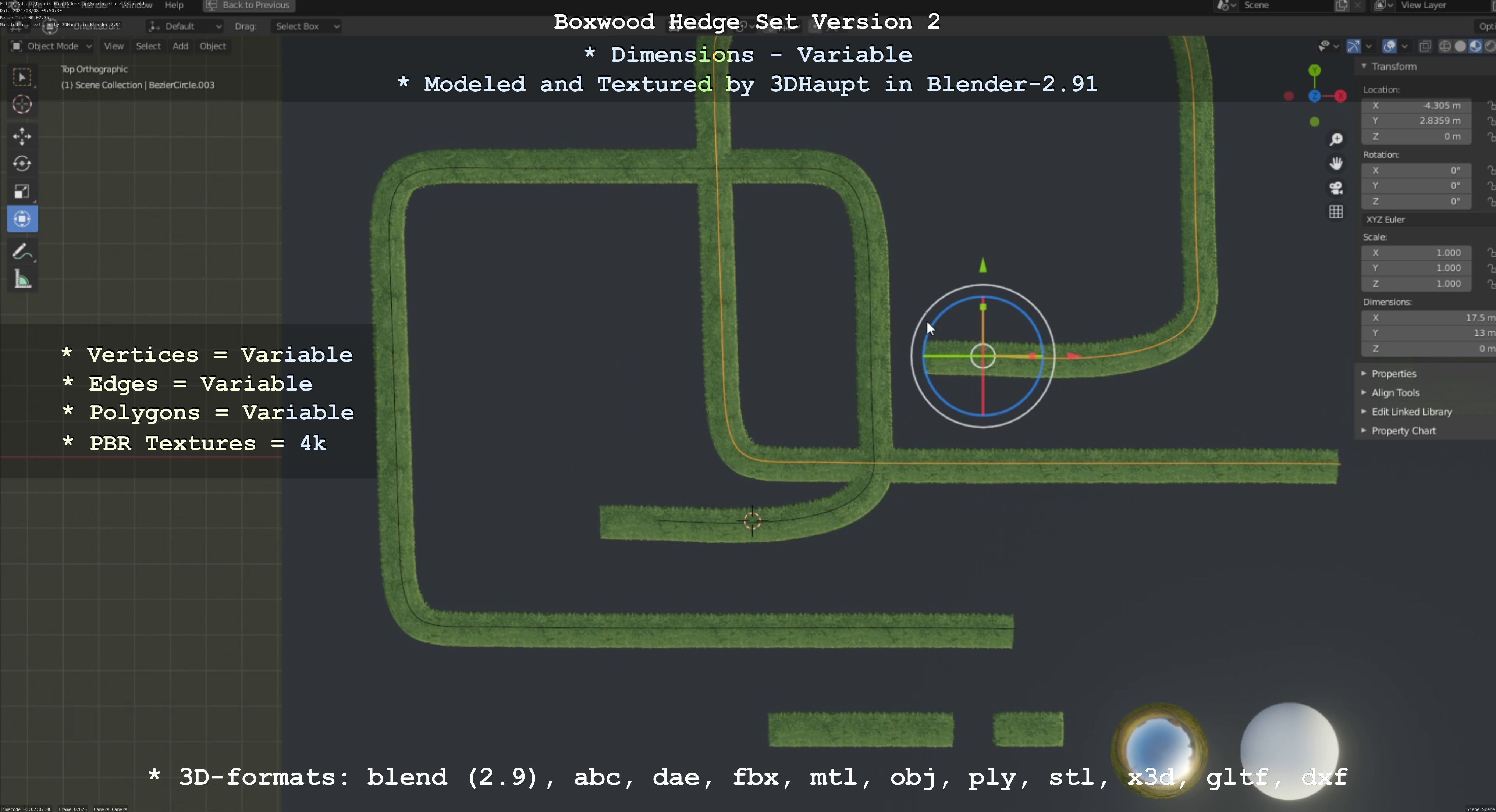This screenshot has width=1496, height=812.
Task: Select the Move tool in toolbar
Action: click(x=22, y=136)
